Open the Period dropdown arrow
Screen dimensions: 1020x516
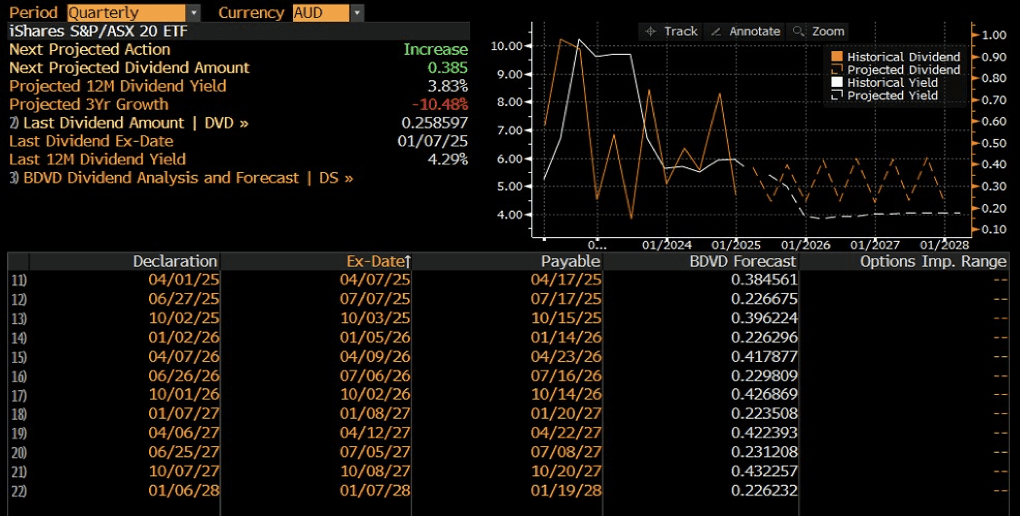pyautogui.click(x=193, y=12)
